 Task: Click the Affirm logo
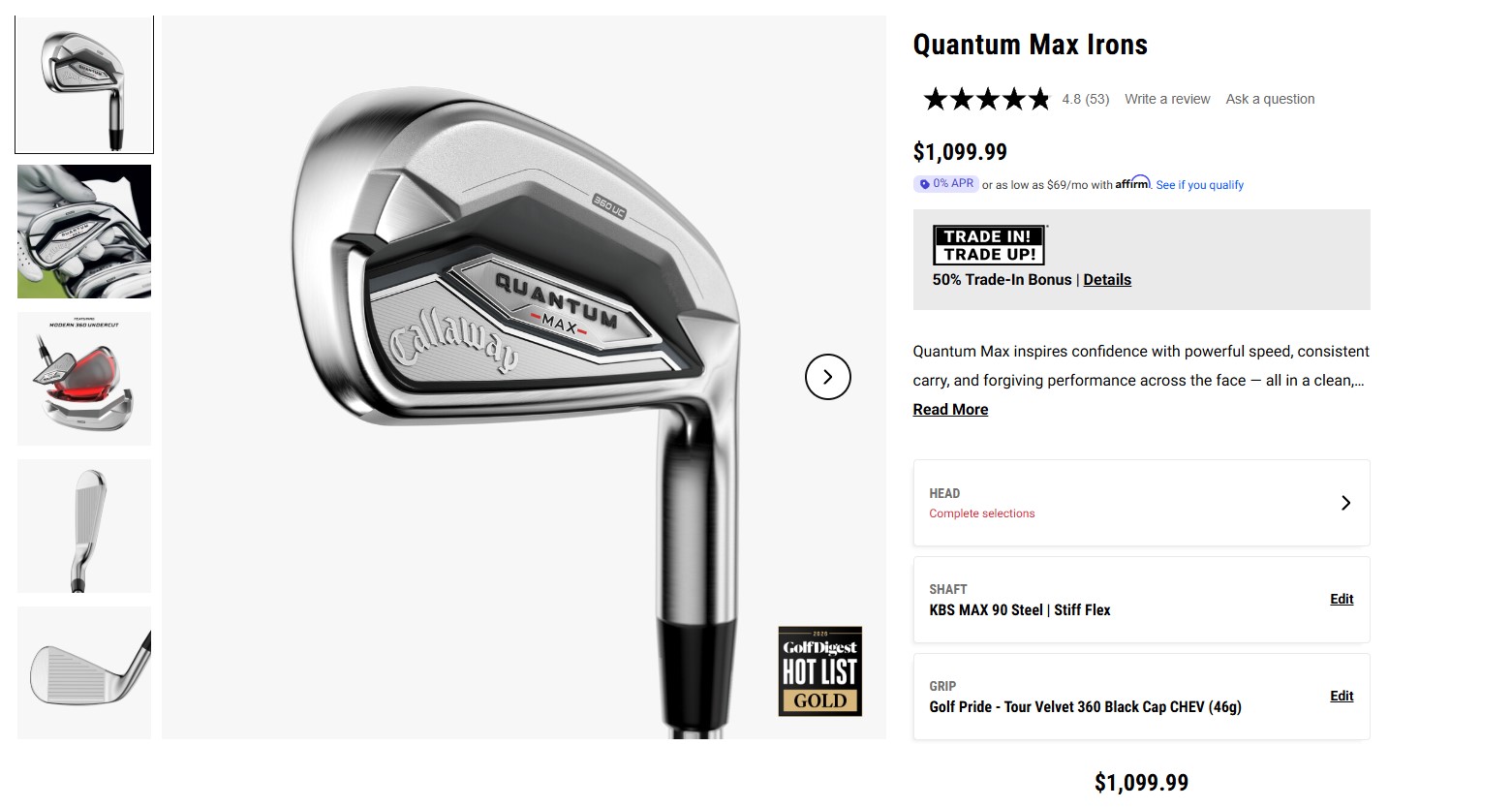(1132, 182)
